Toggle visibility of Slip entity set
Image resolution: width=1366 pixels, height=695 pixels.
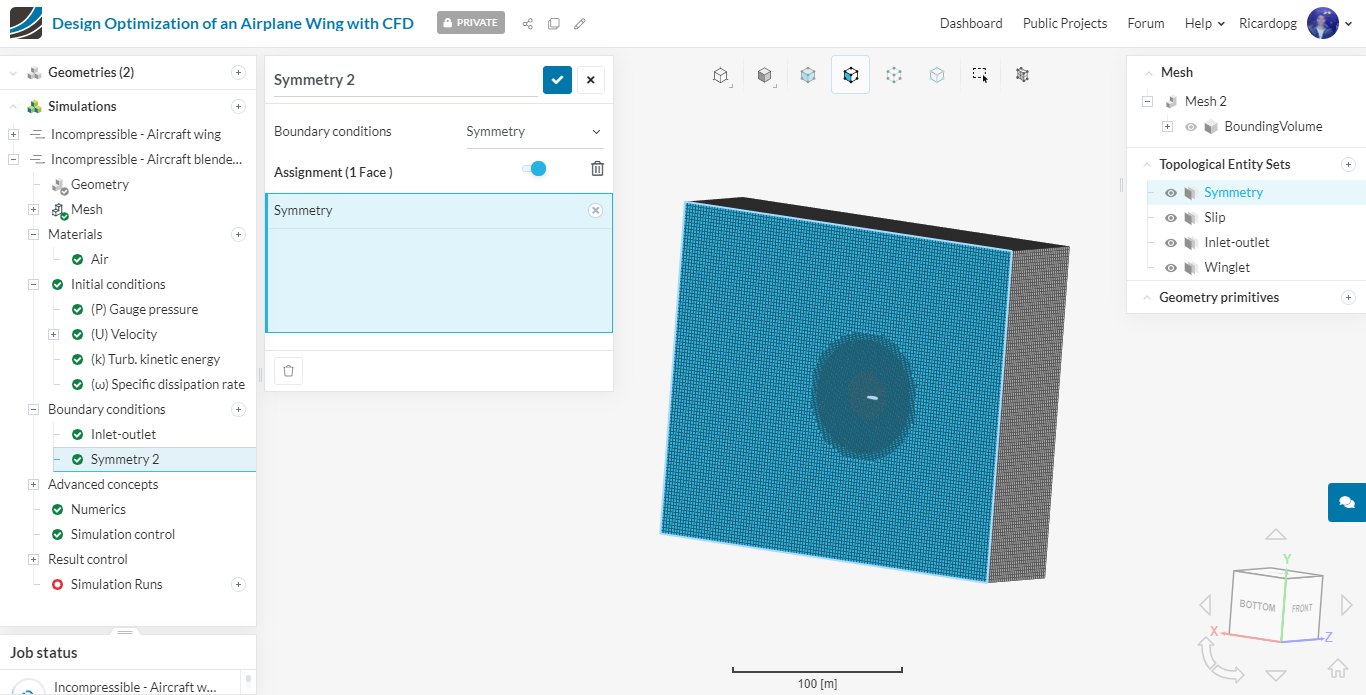(1171, 218)
